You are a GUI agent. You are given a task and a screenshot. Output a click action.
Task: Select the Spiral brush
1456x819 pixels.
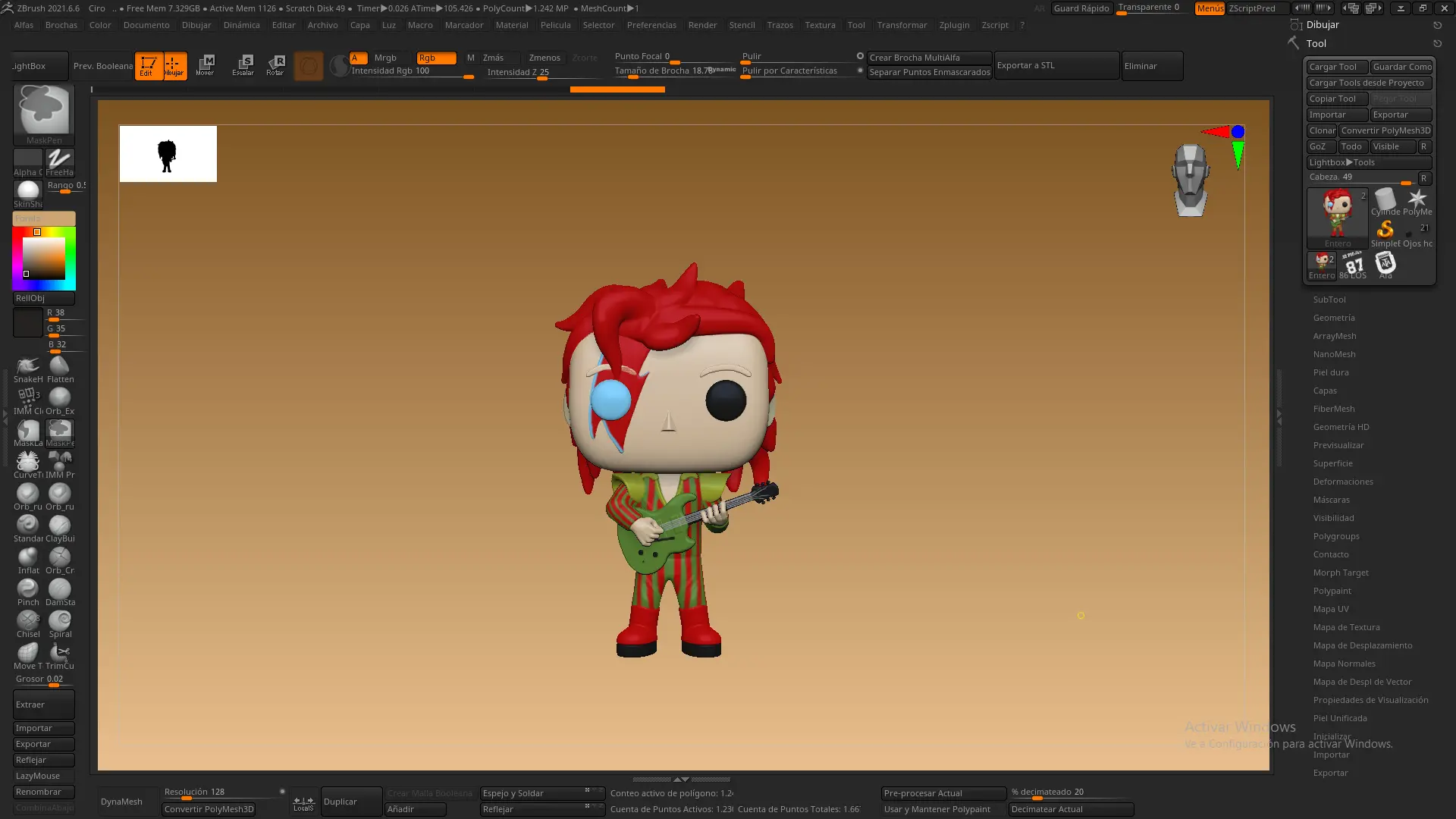point(60,624)
